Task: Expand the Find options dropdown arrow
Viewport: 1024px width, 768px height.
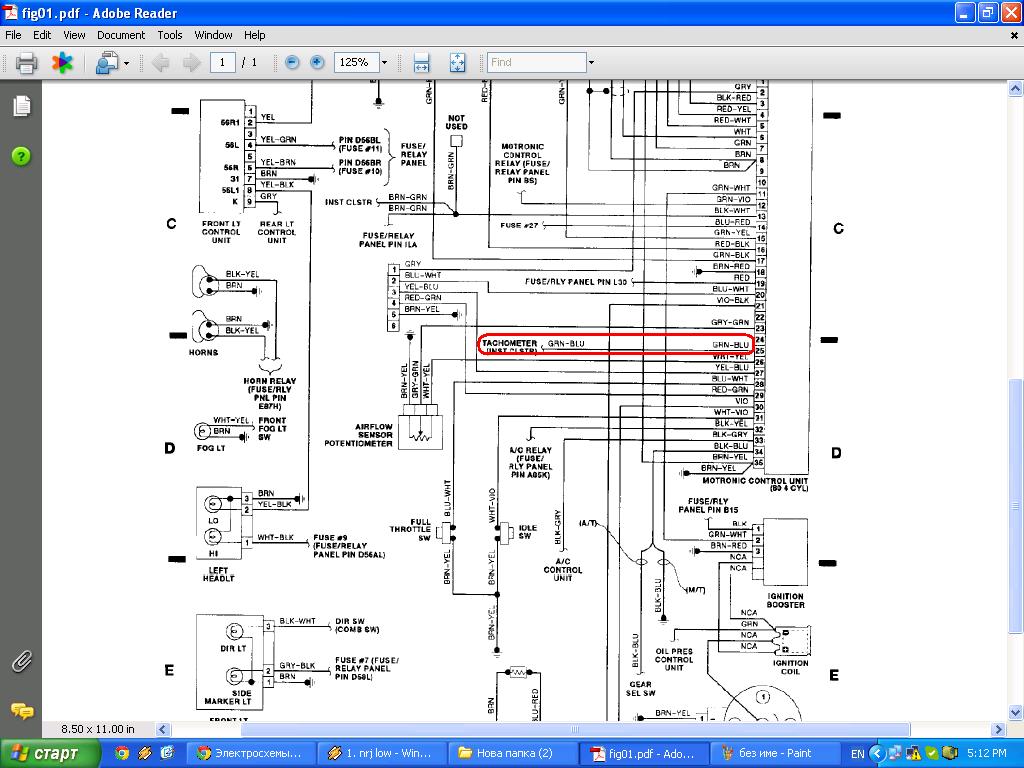Action: point(591,62)
